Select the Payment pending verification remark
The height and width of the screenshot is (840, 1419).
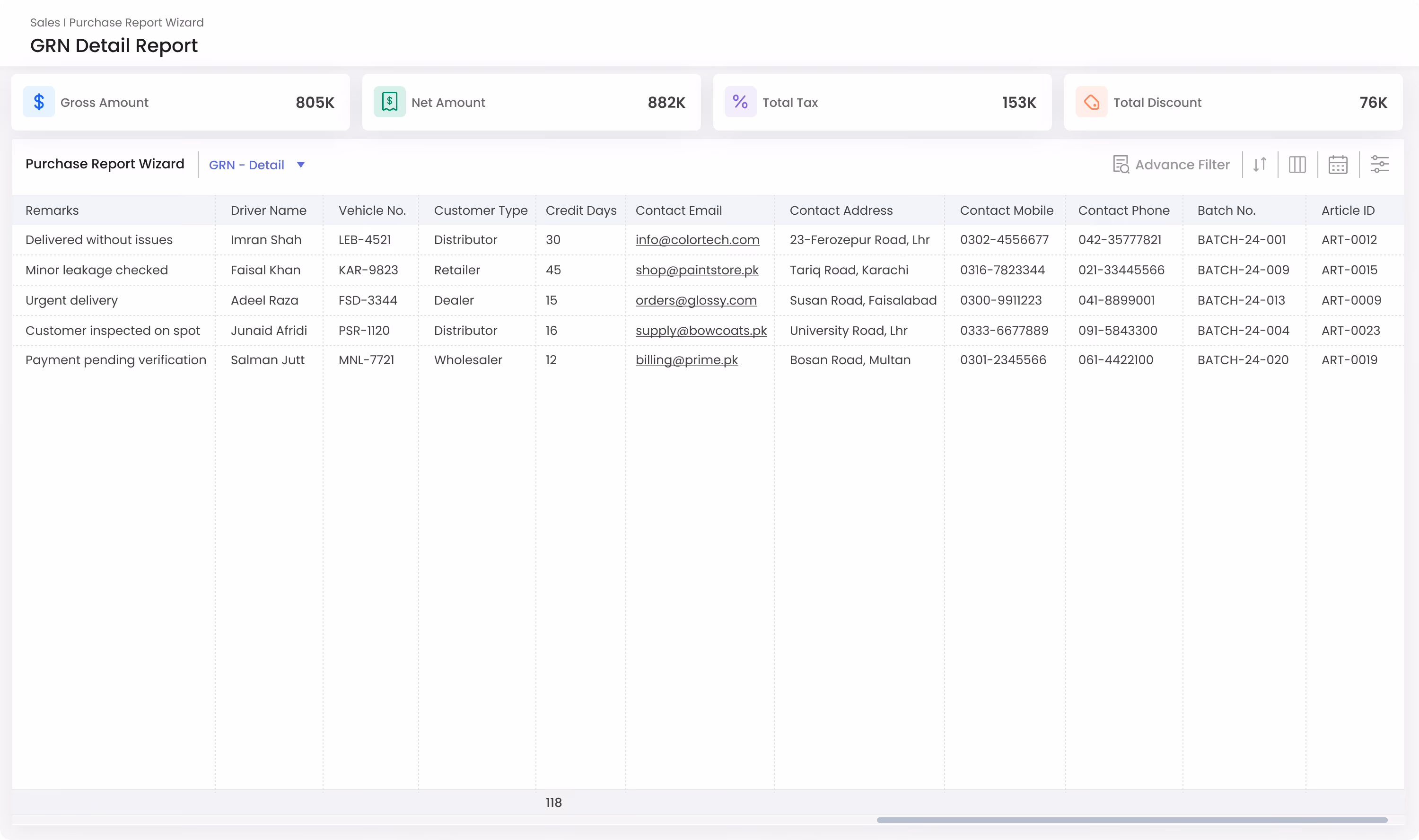(115, 360)
